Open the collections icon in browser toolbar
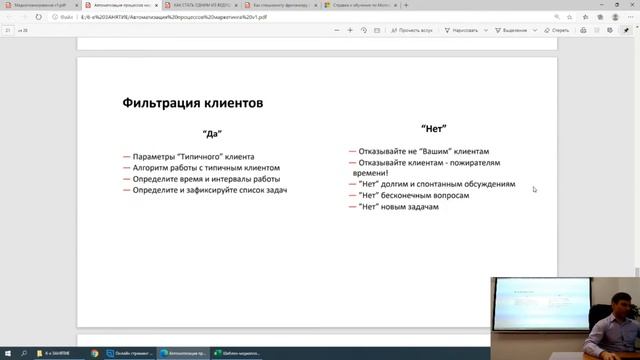This screenshot has width=640, height=360. pos(600,17)
